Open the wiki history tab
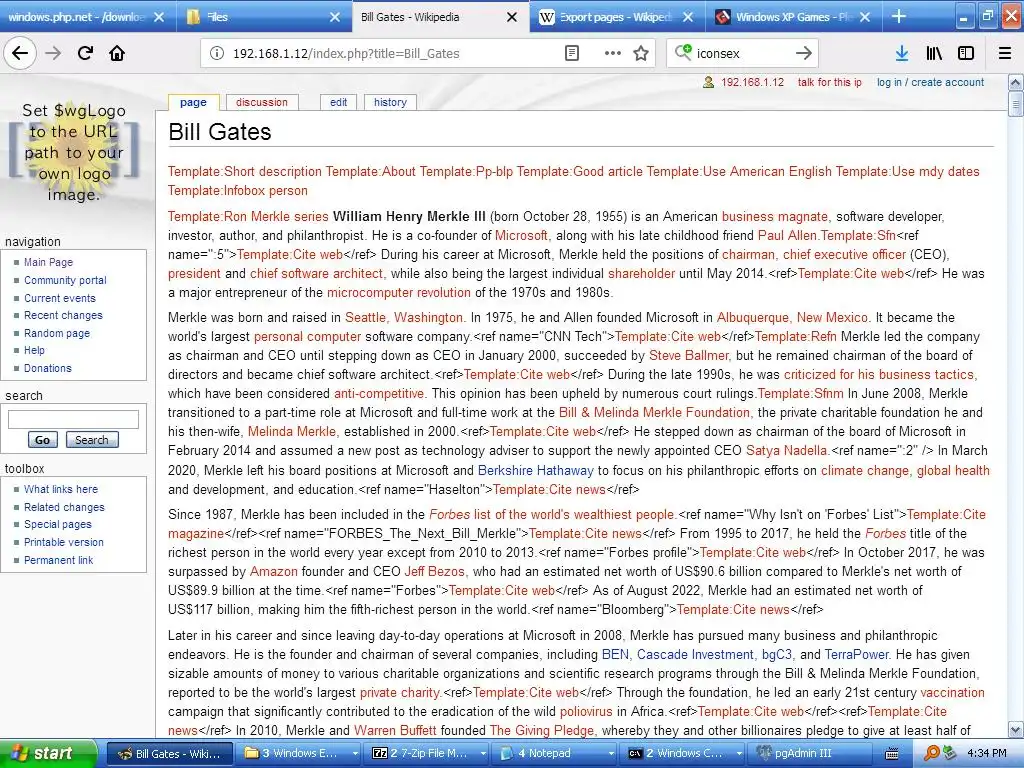Image resolution: width=1024 pixels, height=768 pixels. 391,102
